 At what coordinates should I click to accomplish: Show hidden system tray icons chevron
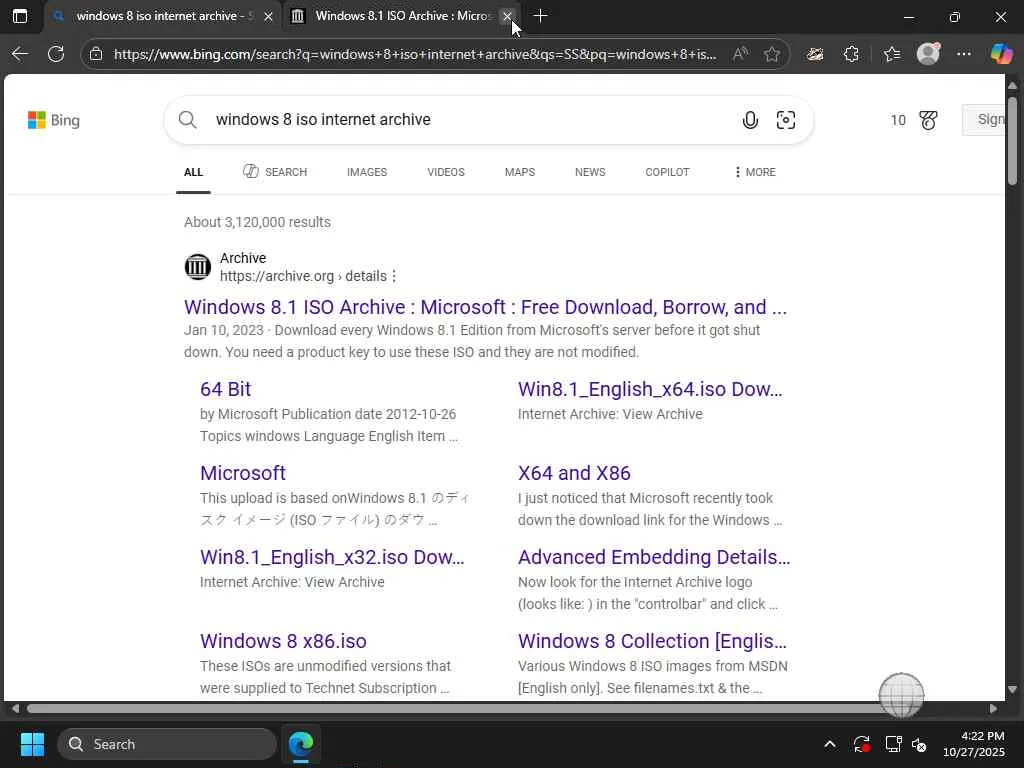[x=829, y=744]
